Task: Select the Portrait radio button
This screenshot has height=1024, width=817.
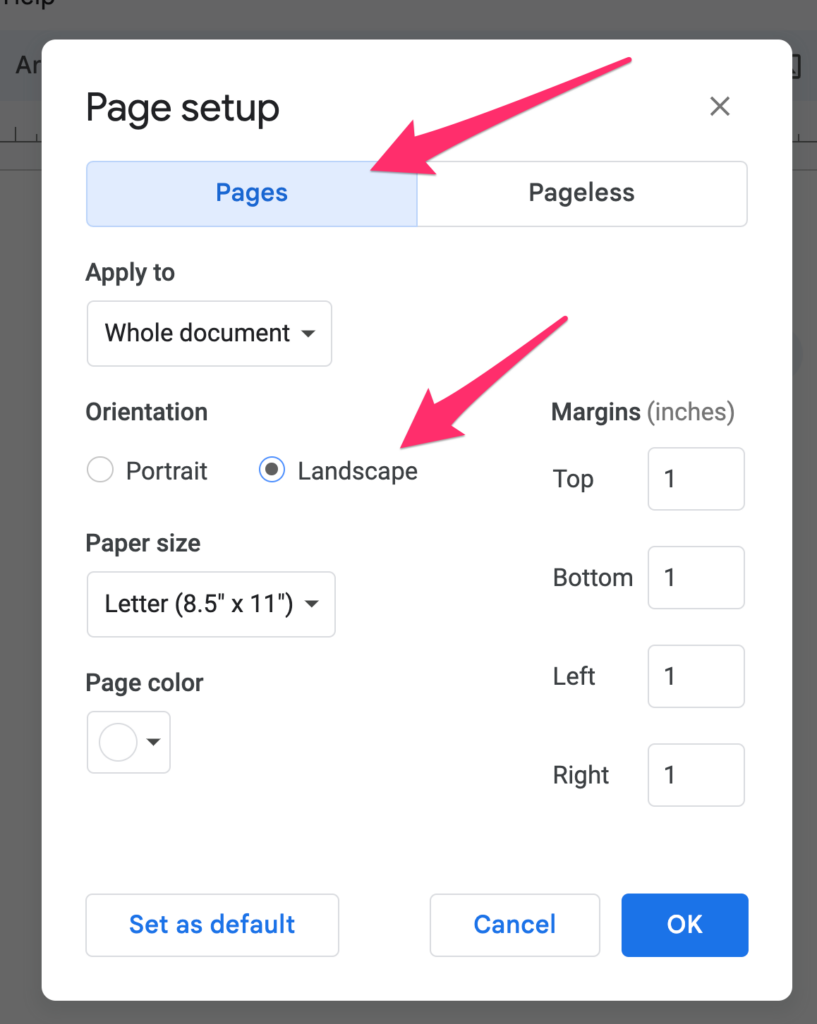Action: click(100, 470)
